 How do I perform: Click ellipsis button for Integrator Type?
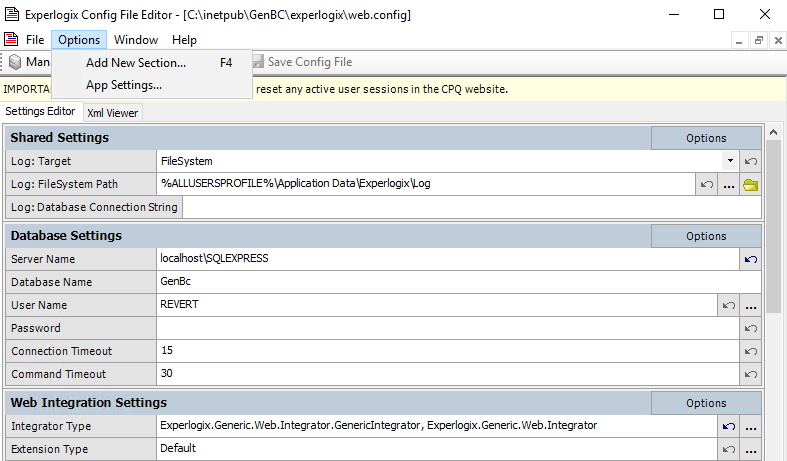click(x=750, y=426)
